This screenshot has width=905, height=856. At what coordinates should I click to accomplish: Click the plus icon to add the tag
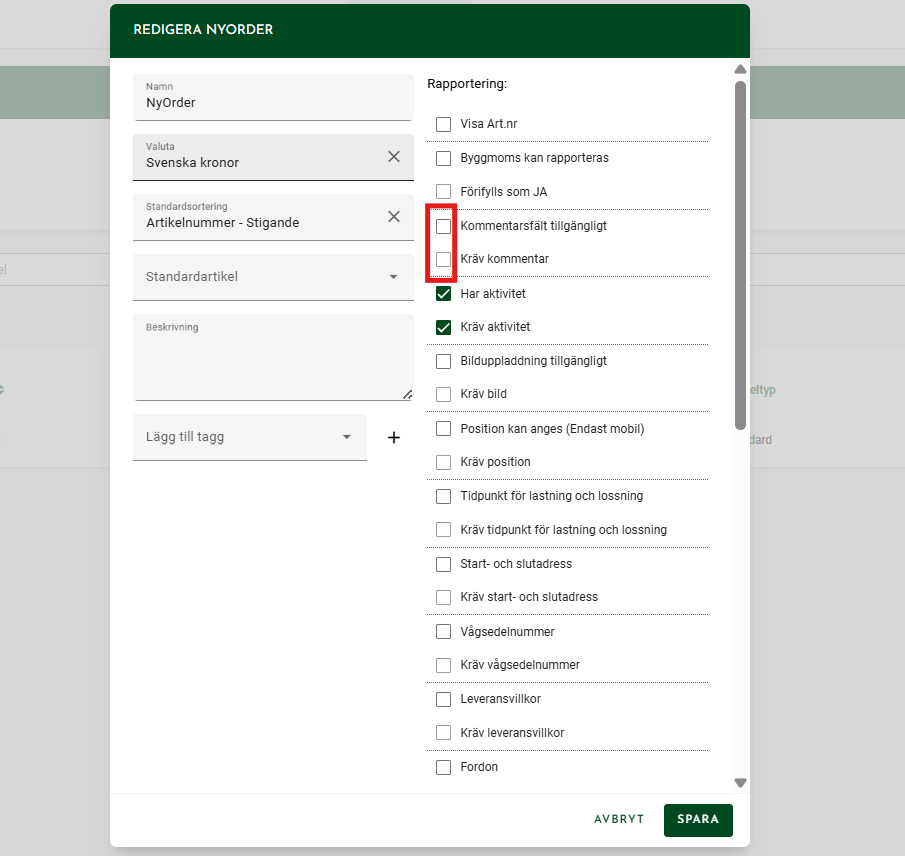394,438
